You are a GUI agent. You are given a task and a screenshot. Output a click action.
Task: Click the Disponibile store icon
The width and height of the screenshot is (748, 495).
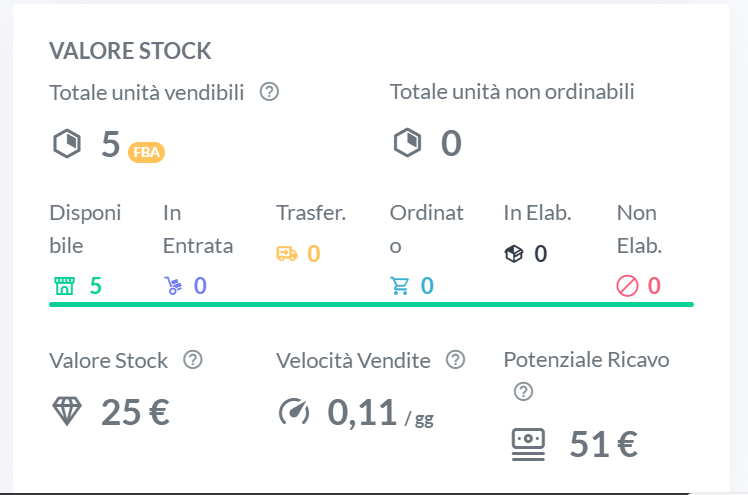coord(64,286)
